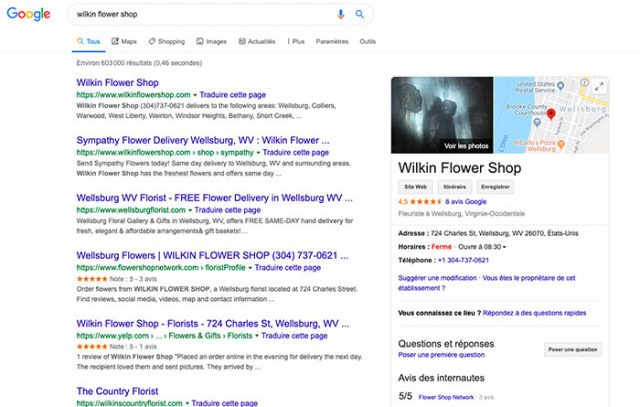
Task: Click the red location pin on map
Action: click(551, 114)
